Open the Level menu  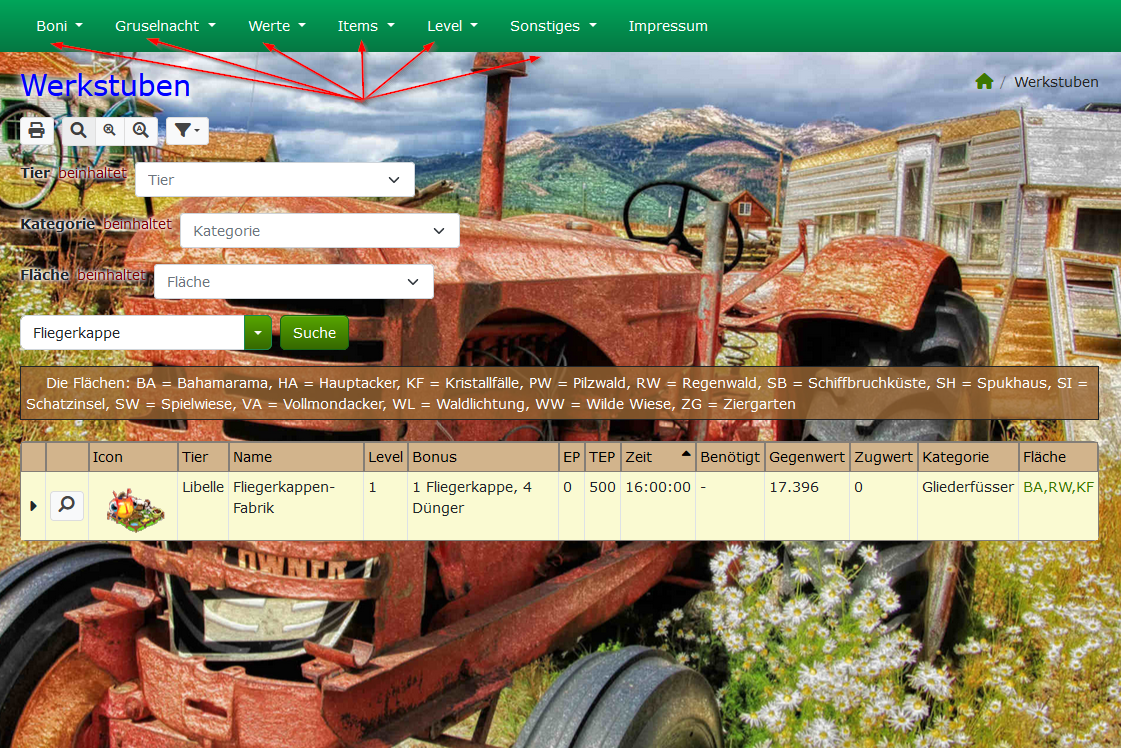tap(453, 26)
